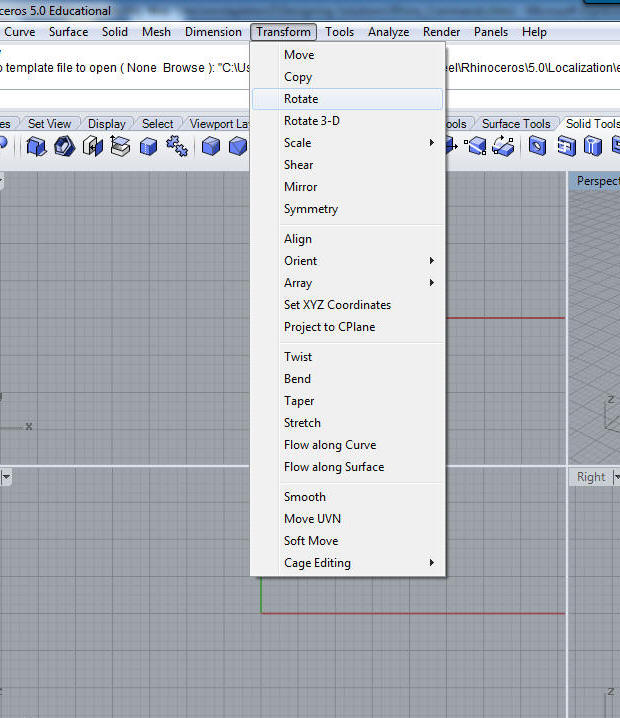Pick Flow along Surface menu entry
620x718 pixels.
[x=333, y=467]
